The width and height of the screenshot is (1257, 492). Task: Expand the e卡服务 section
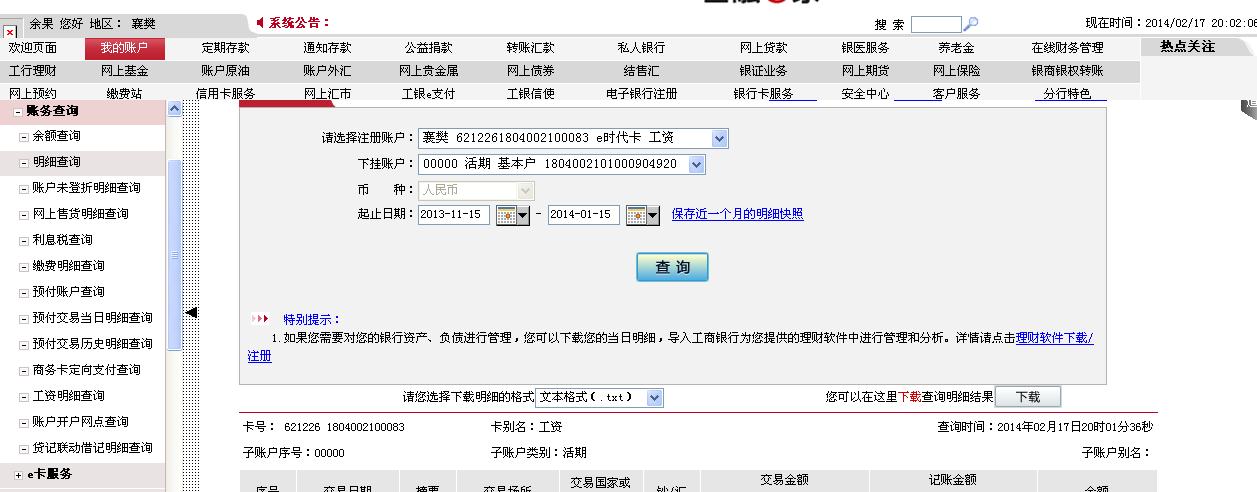pos(19,475)
